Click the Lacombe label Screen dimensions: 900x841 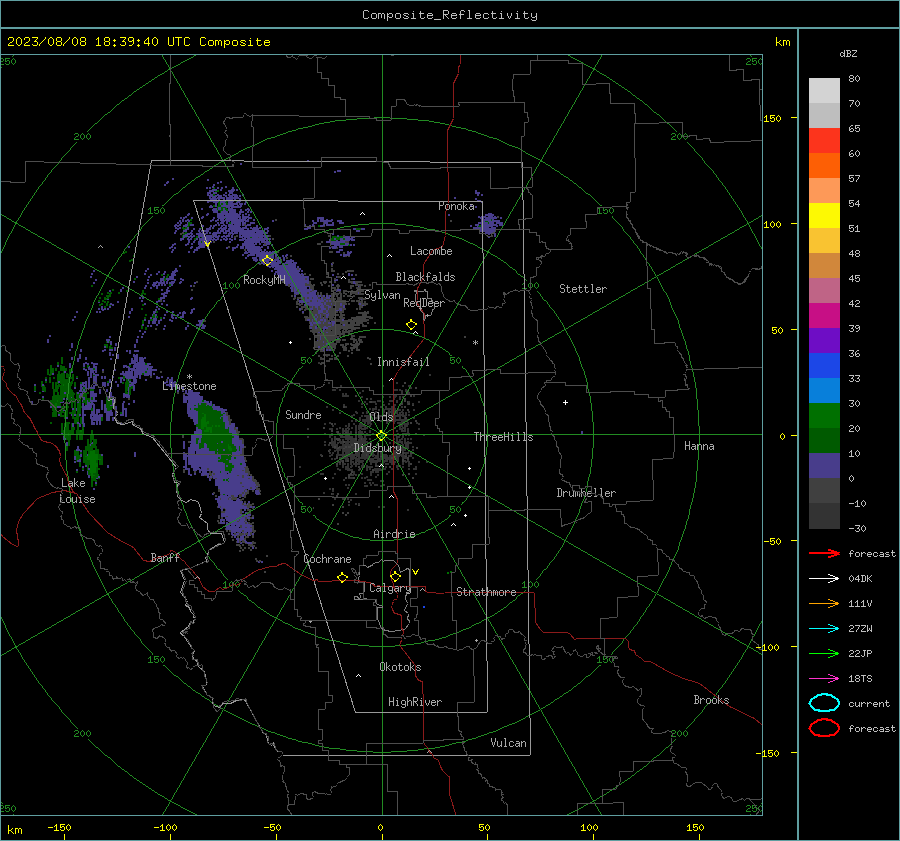pyautogui.click(x=431, y=251)
